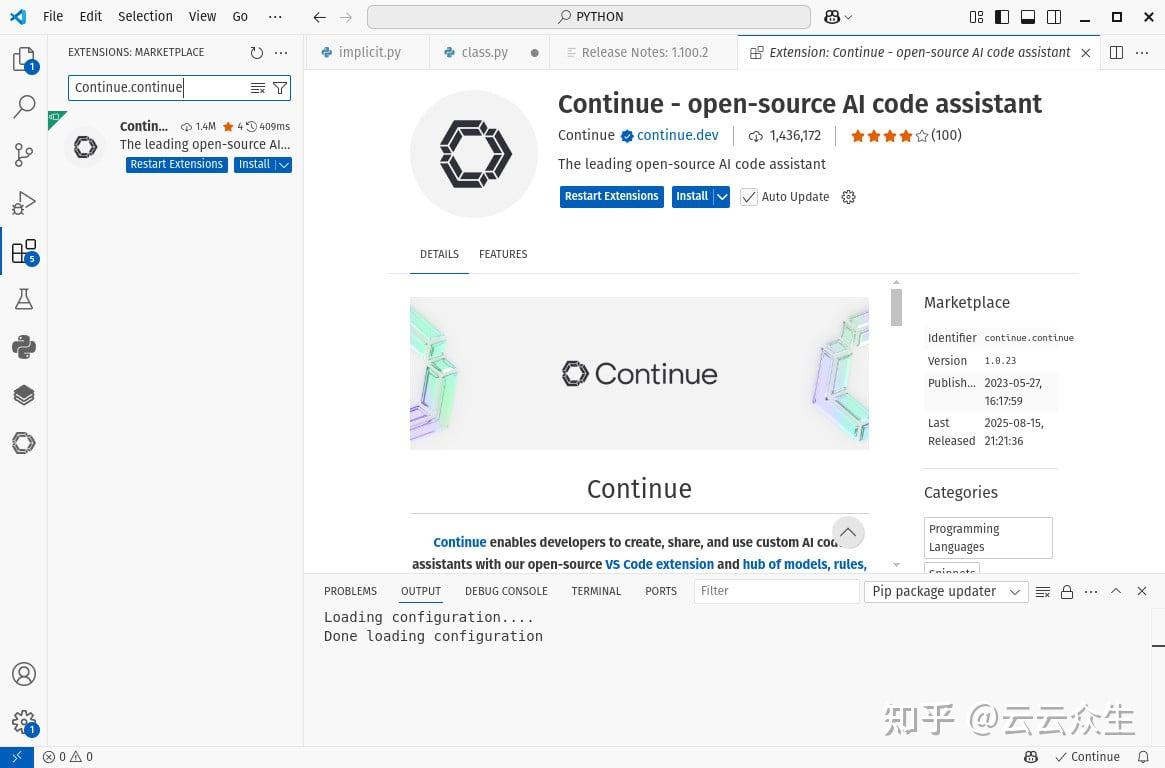
Task: Clear extensions search results
Action: (258, 88)
